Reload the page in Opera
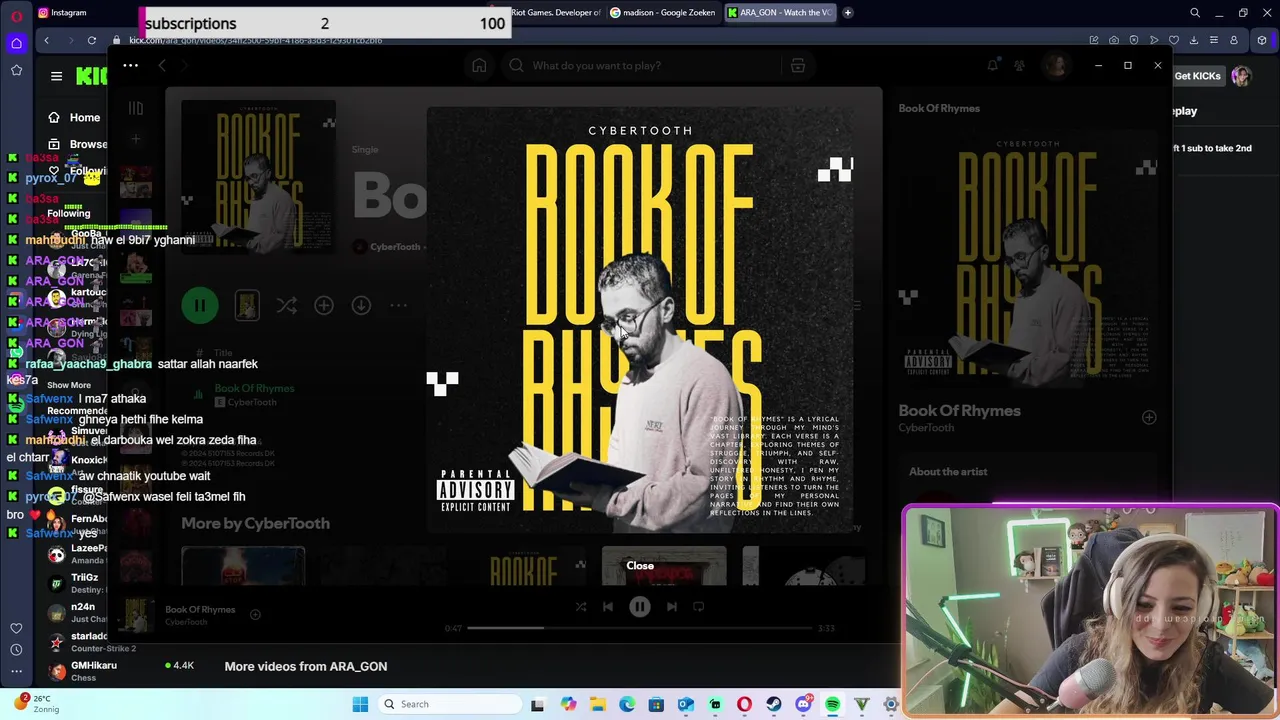This screenshot has width=1280, height=720. [92, 40]
